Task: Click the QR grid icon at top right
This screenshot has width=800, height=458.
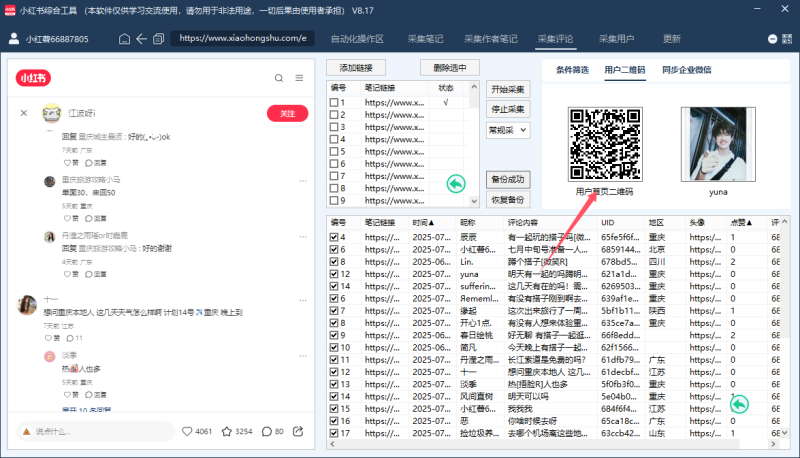Action: [x=787, y=39]
